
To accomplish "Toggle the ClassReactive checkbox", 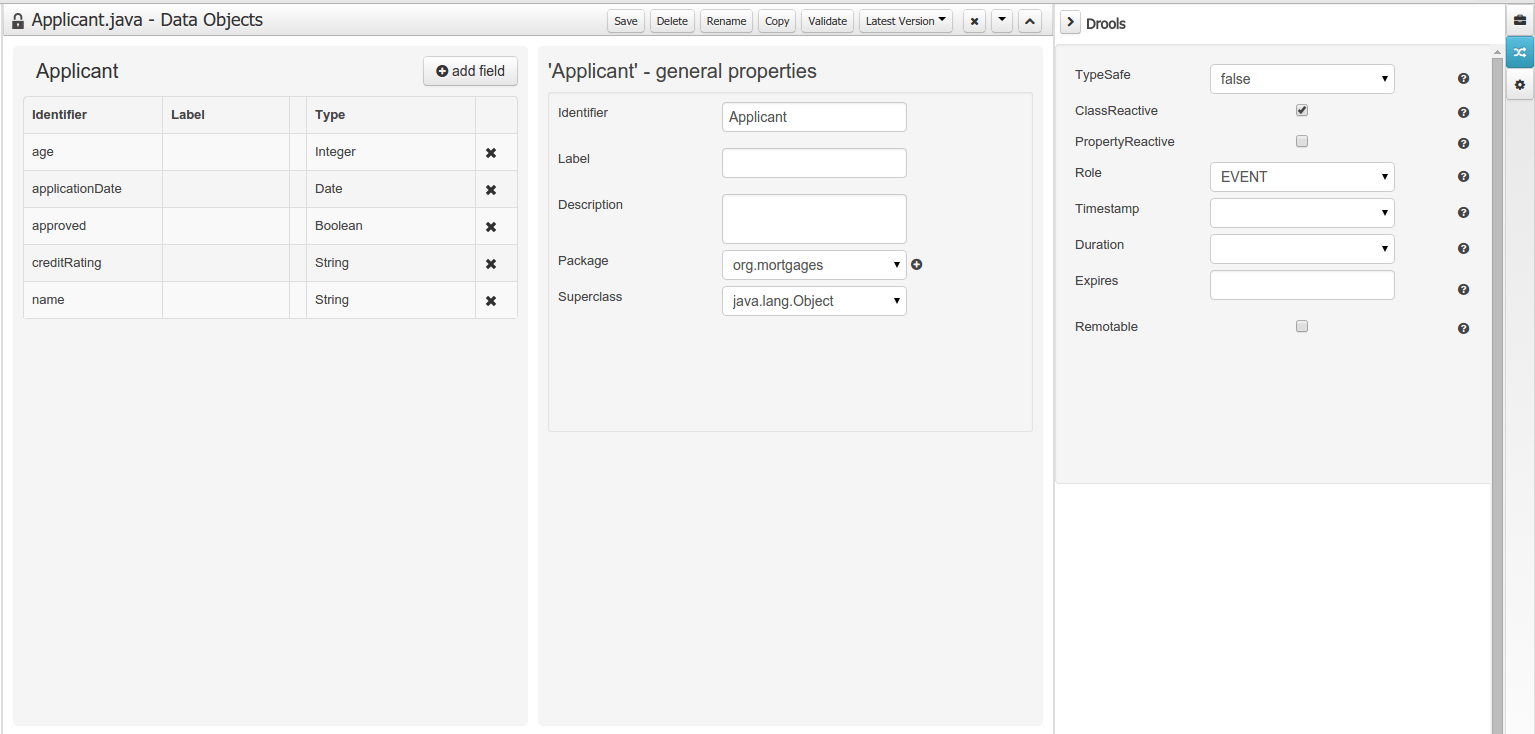I will (1301, 110).
